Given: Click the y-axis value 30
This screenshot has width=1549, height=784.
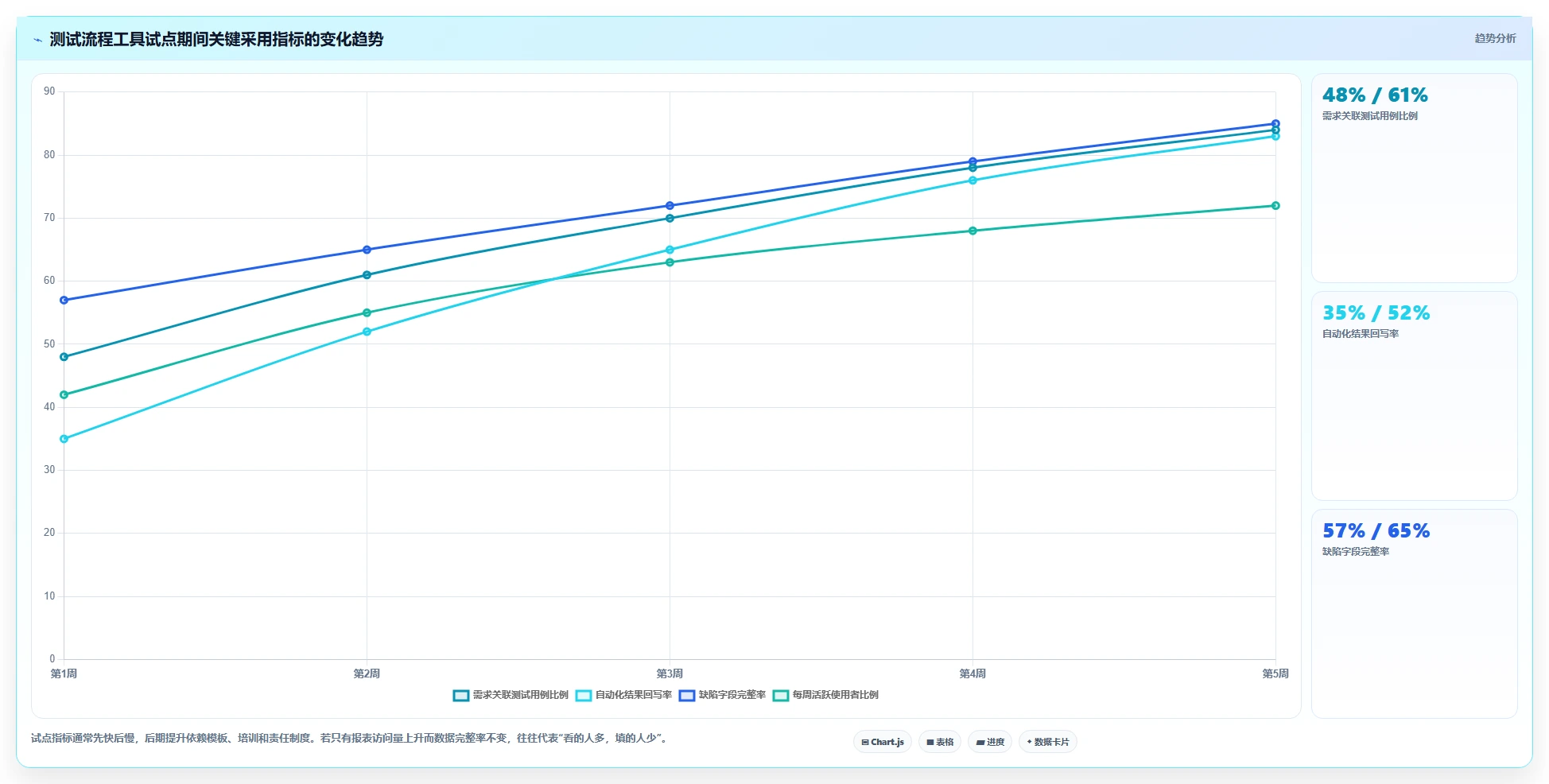Looking at the screenshot, I should tap(49, 470).
